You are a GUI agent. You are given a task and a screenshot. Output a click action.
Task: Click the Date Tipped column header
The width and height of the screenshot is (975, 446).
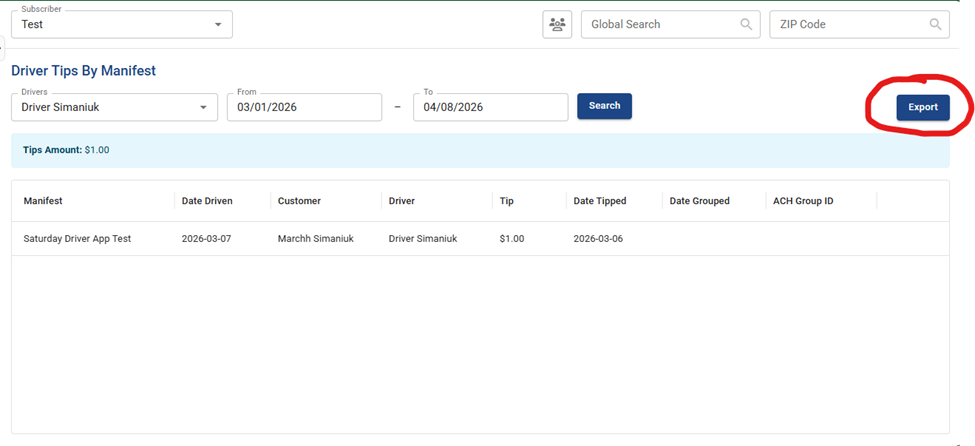tap(600, 201)
